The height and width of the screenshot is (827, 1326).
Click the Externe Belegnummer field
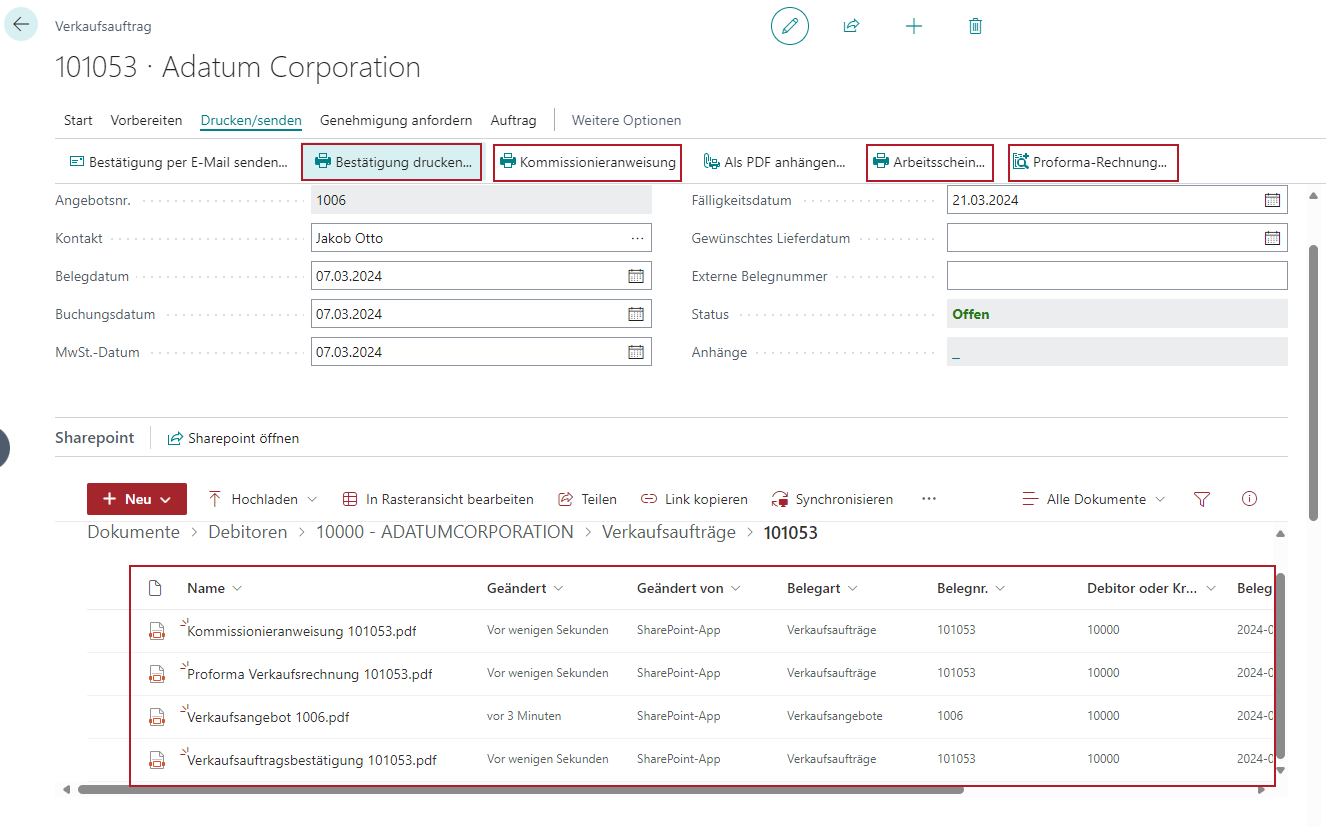[x=1117, y=276]
